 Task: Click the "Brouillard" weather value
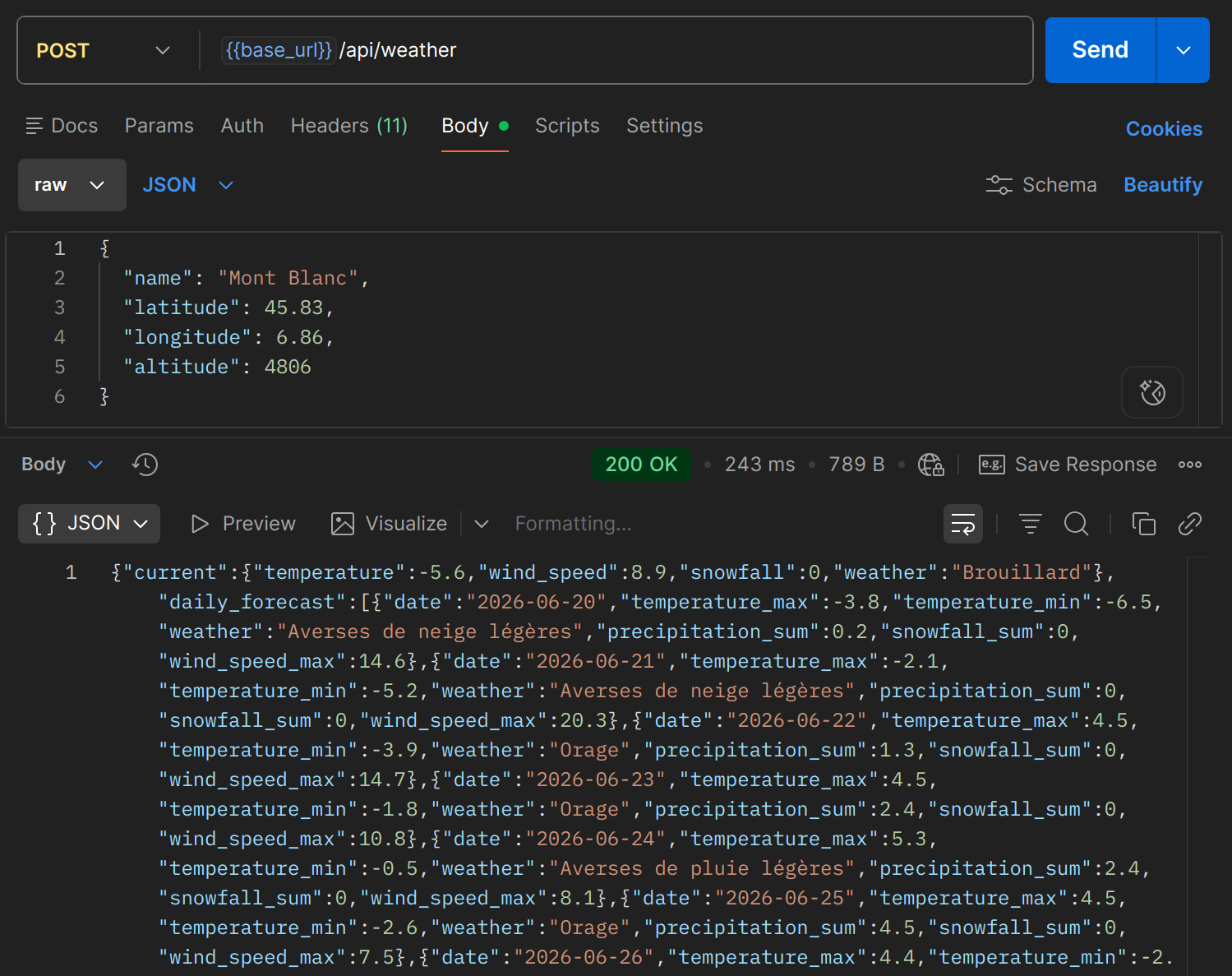click(x=1022, y=572)
